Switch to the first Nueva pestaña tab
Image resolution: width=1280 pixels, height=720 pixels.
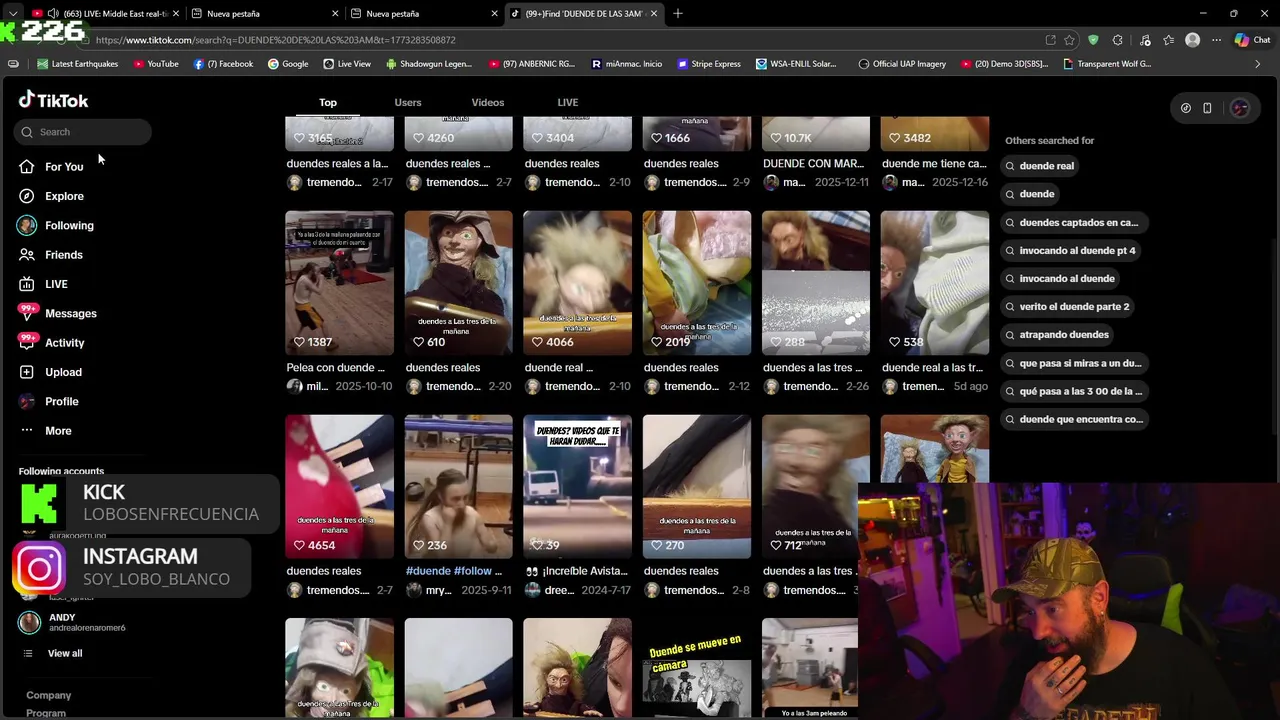click(x=265, y=14)
